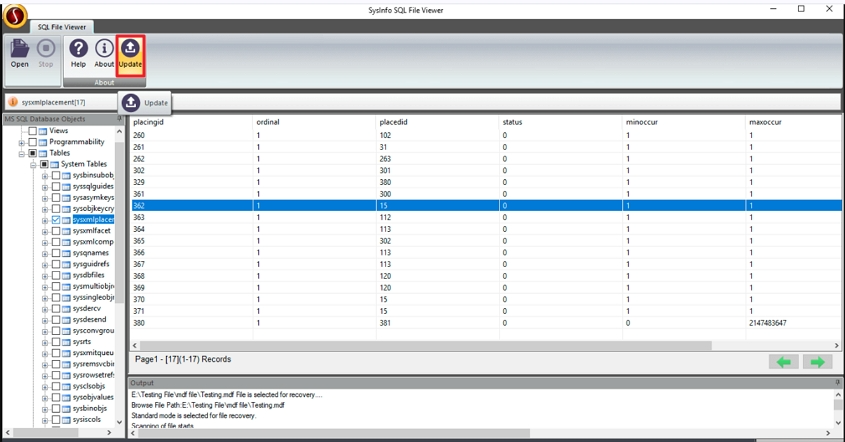Image resolution: width=845 pixels, height=442 pixels.
Task: Check the Views checkbox in the tree
Action: [x=33, y=131]
